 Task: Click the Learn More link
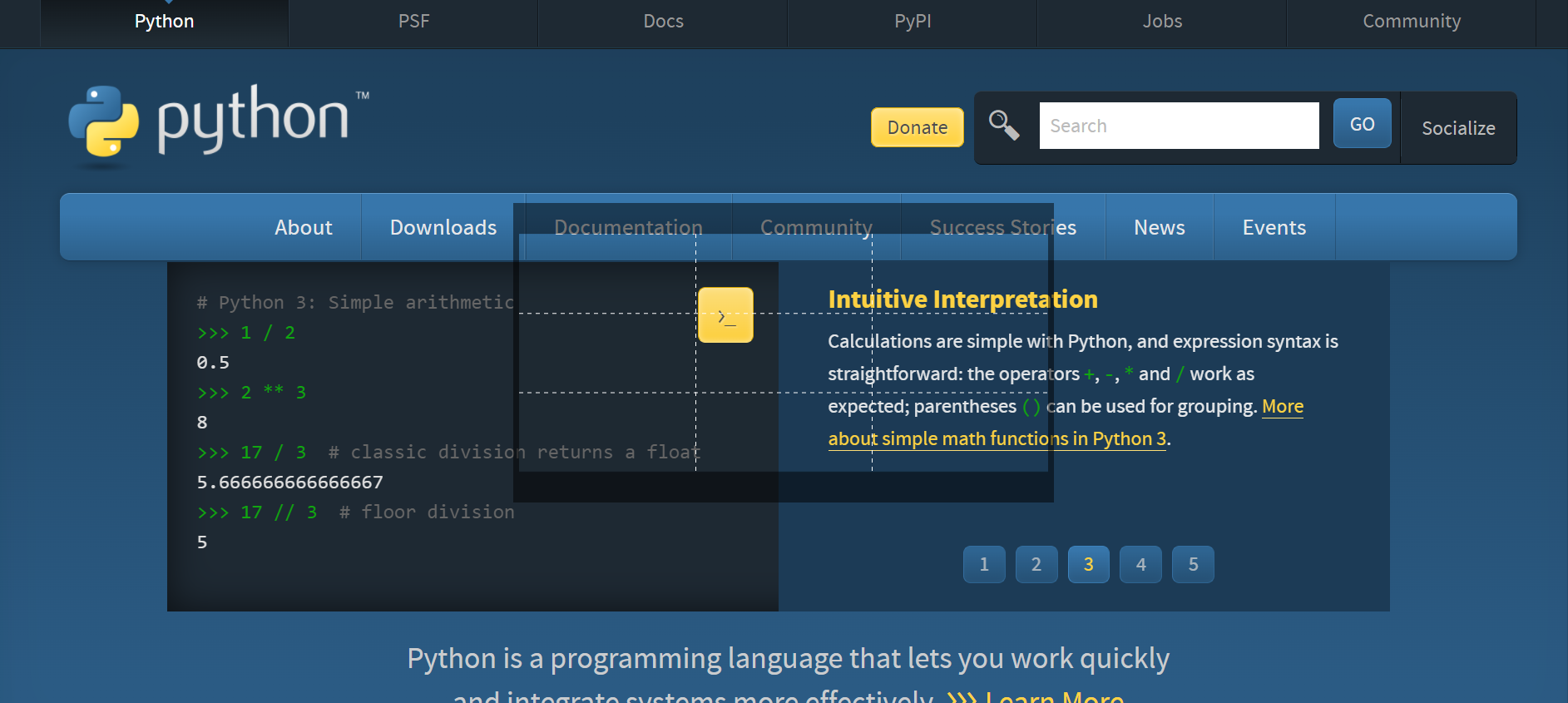[x=1036, y=697]
